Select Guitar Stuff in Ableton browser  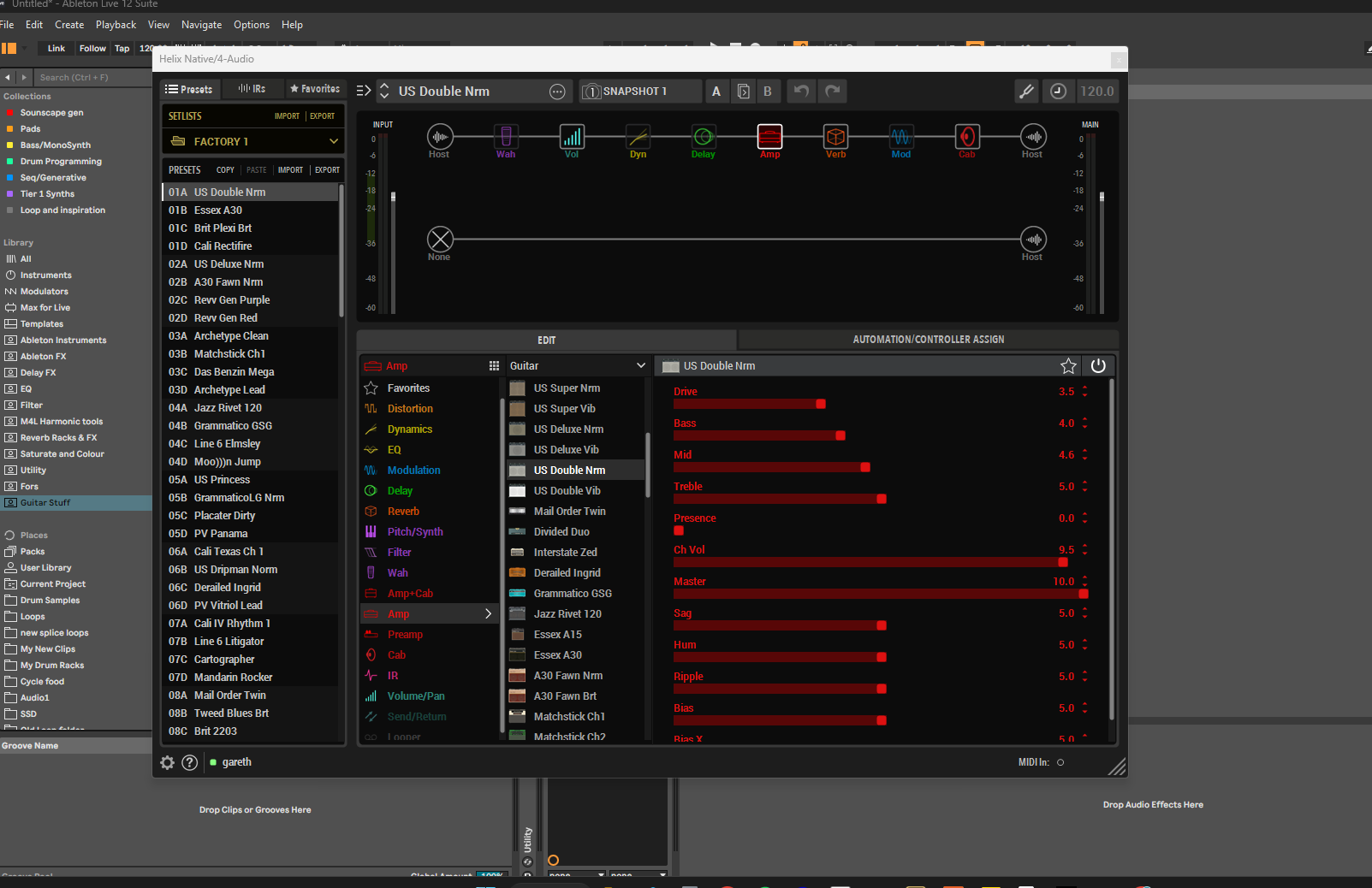[x=76, y=503]
